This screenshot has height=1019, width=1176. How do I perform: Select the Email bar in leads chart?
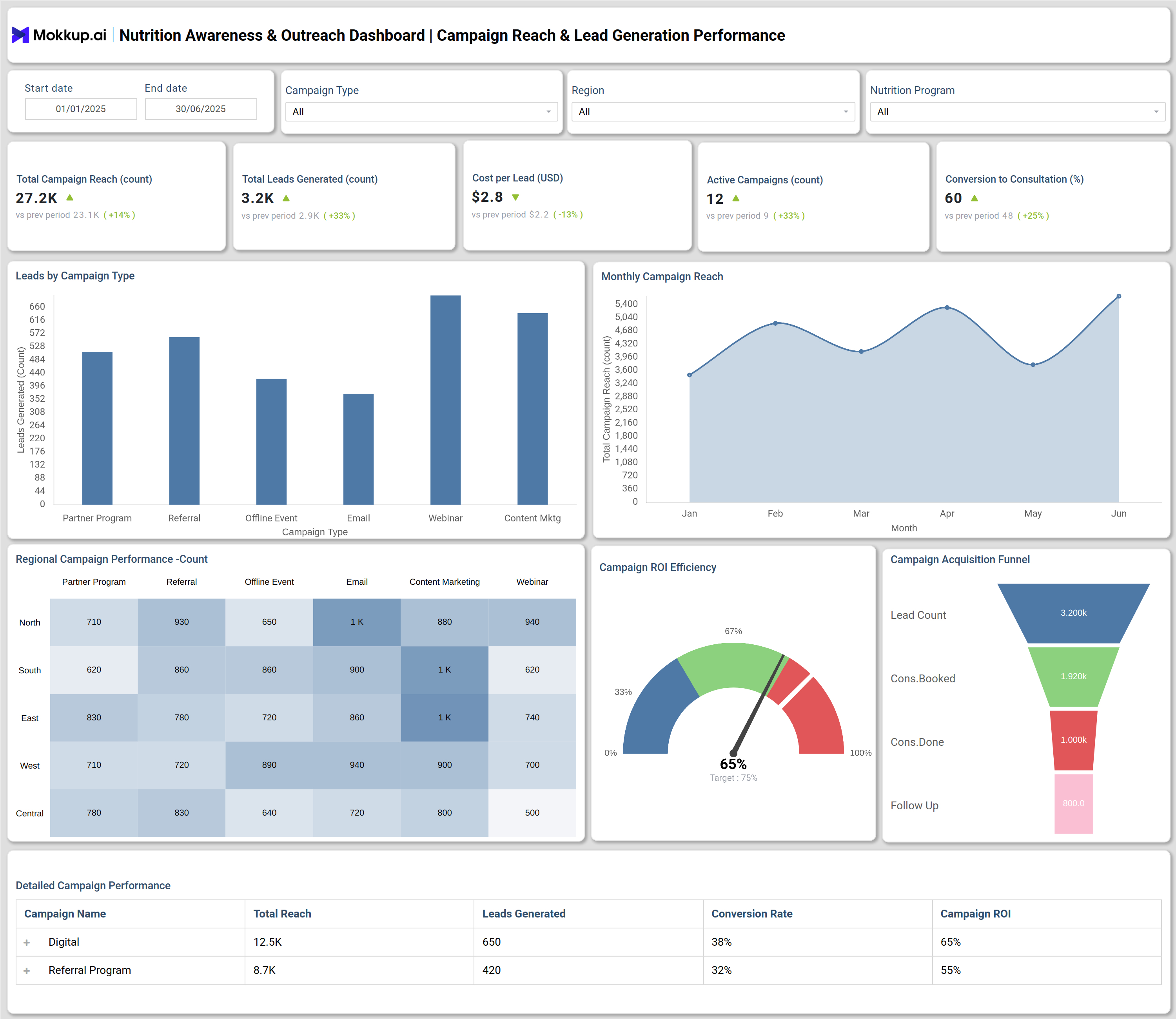tap(358, 449)
